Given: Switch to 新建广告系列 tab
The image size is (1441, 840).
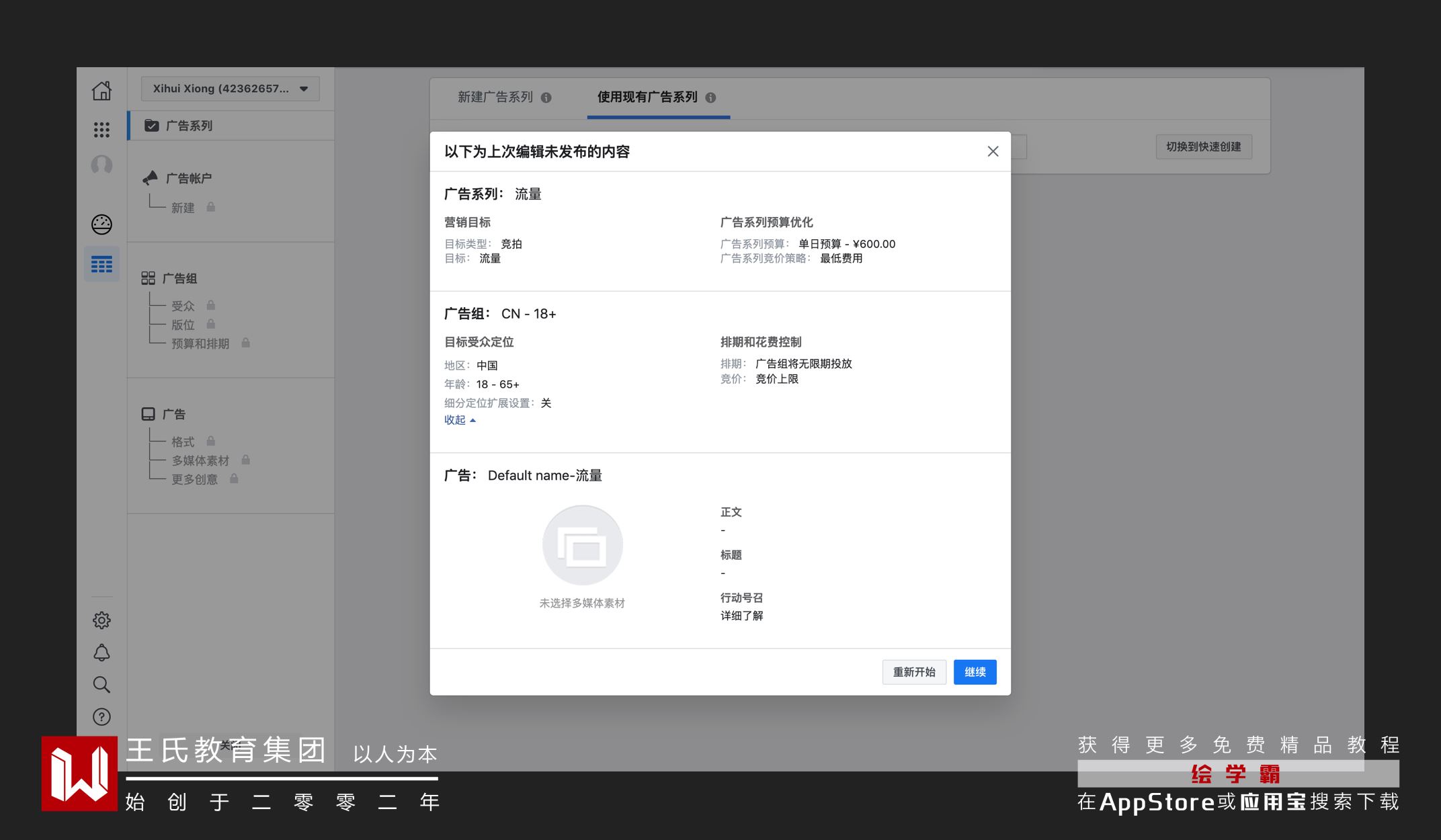Looking at the screenshot, I should tap(495, 97).
